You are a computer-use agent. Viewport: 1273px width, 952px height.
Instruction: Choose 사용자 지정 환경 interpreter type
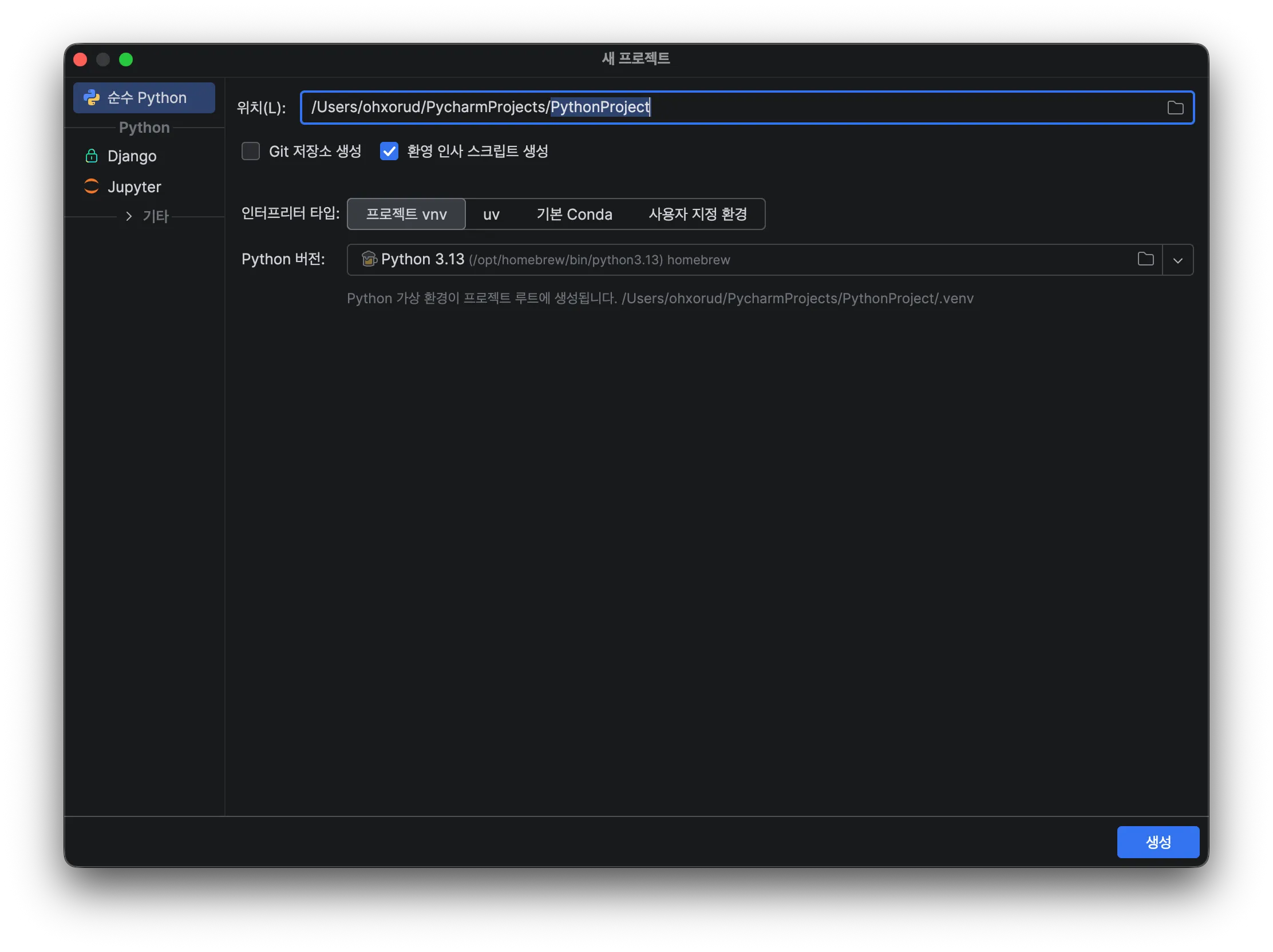[698, 215]
